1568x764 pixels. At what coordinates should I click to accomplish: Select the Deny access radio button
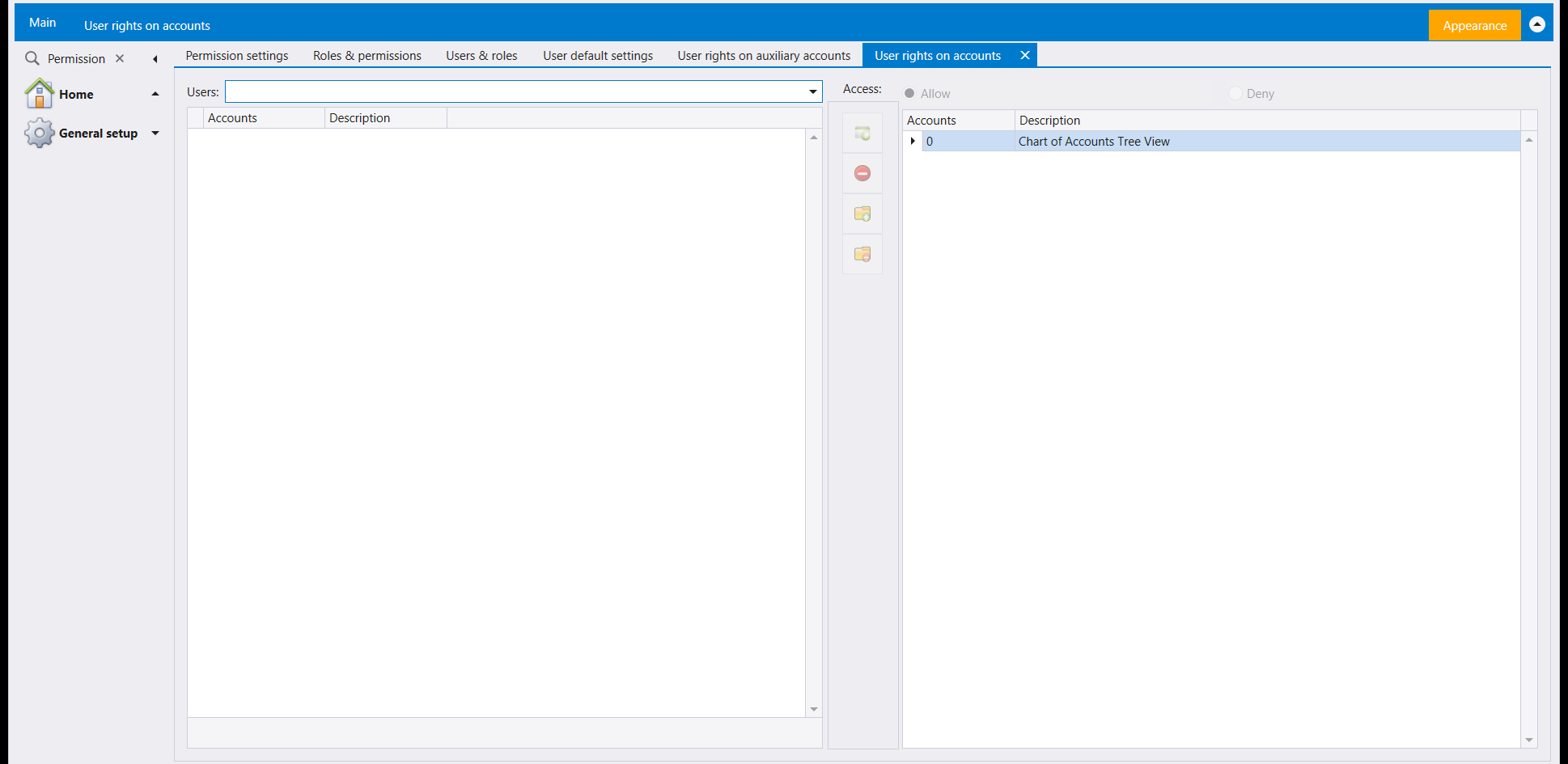click(x=1235, y=94)
